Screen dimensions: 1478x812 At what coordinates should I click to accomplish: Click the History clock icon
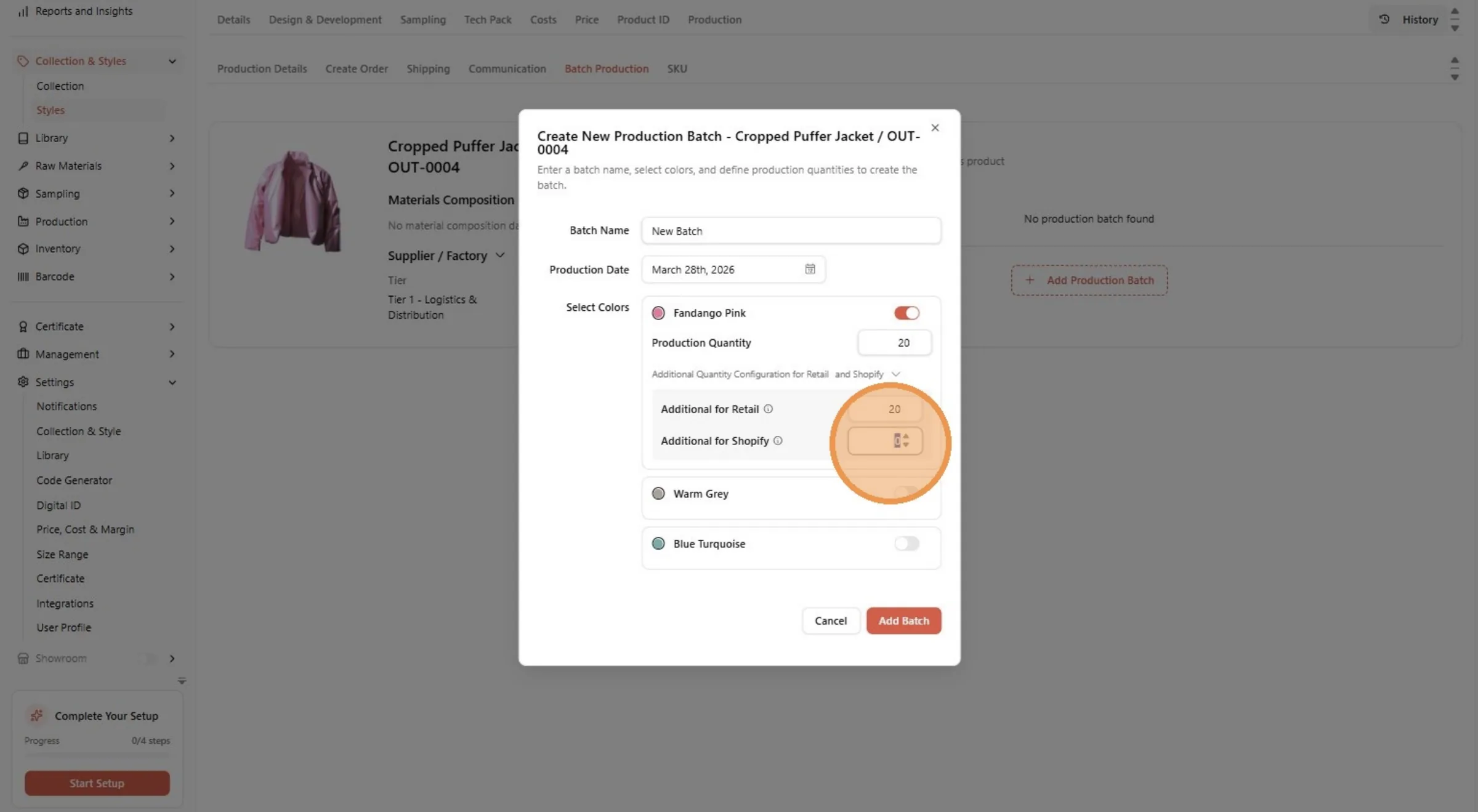pyautogui.click(x=1384, y=19)
